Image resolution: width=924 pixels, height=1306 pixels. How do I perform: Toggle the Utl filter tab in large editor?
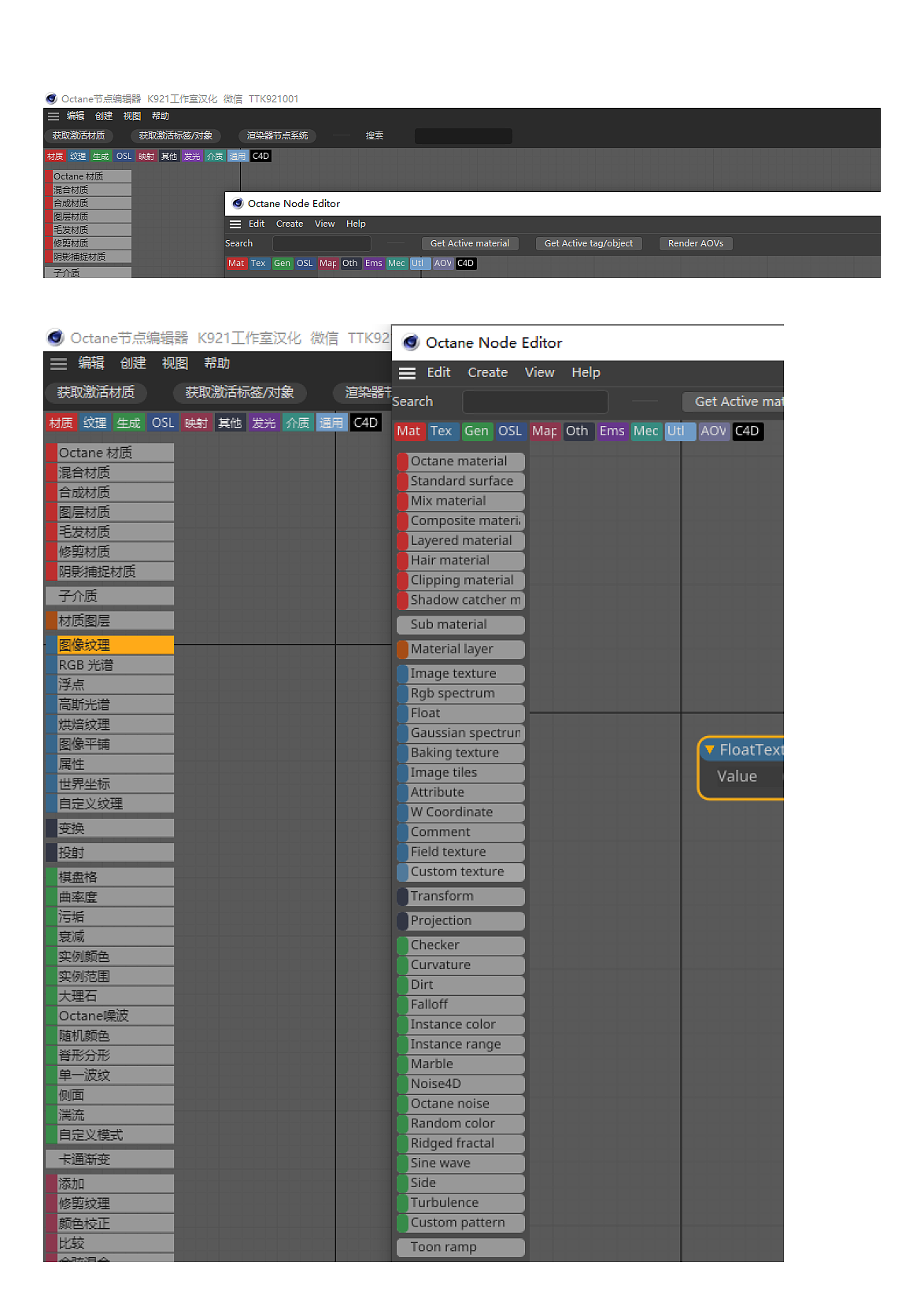(680, 431)
